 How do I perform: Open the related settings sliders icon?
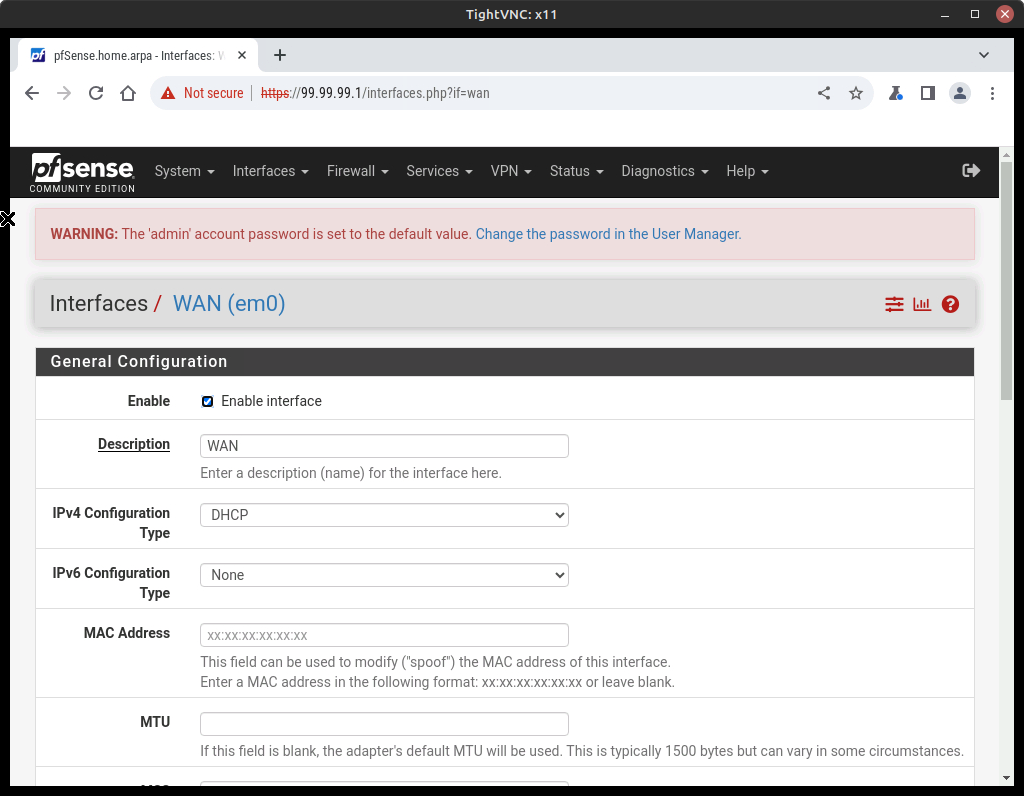(x=894, y=304)
